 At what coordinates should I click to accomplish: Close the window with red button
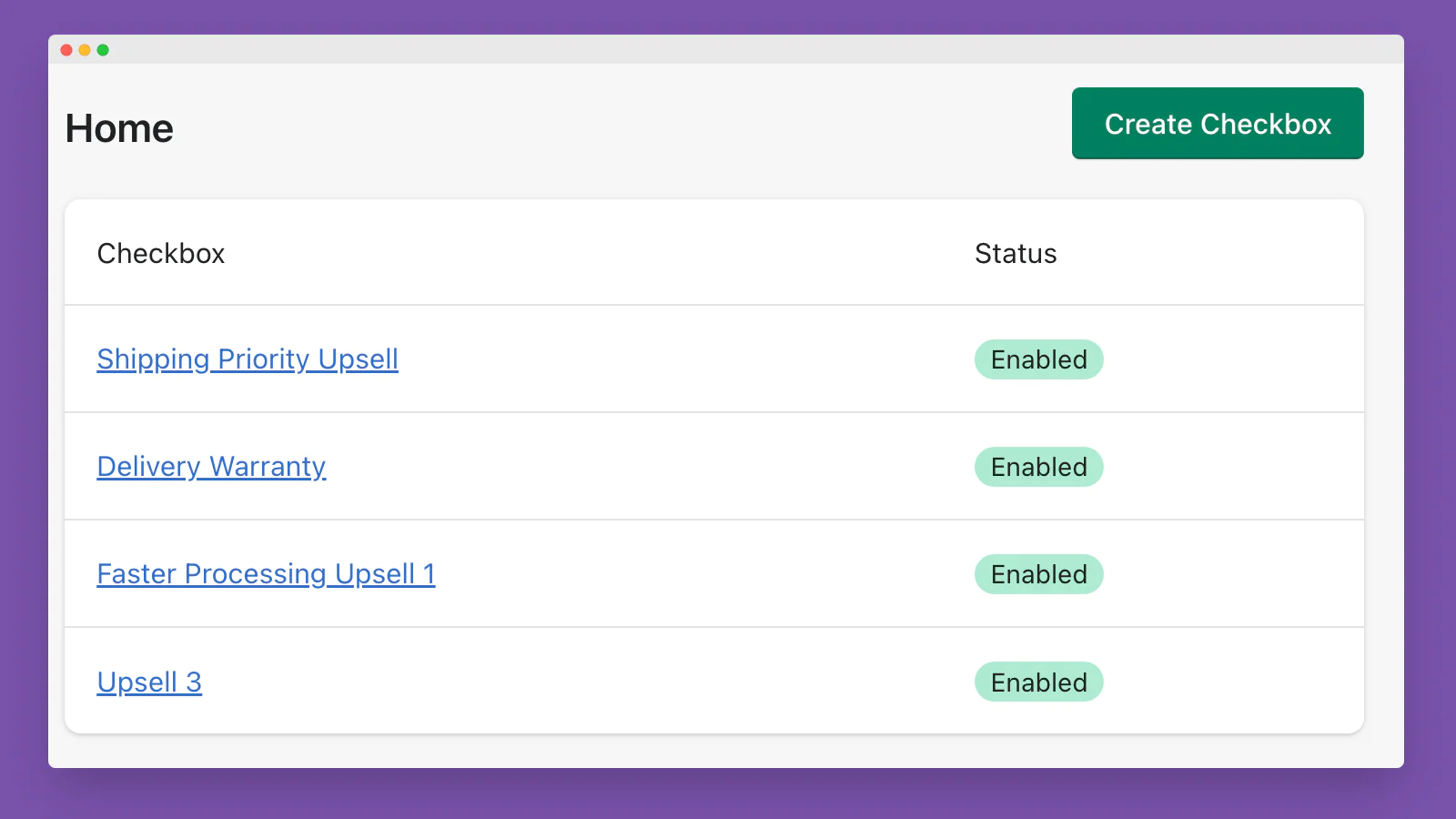click(66, 50)
